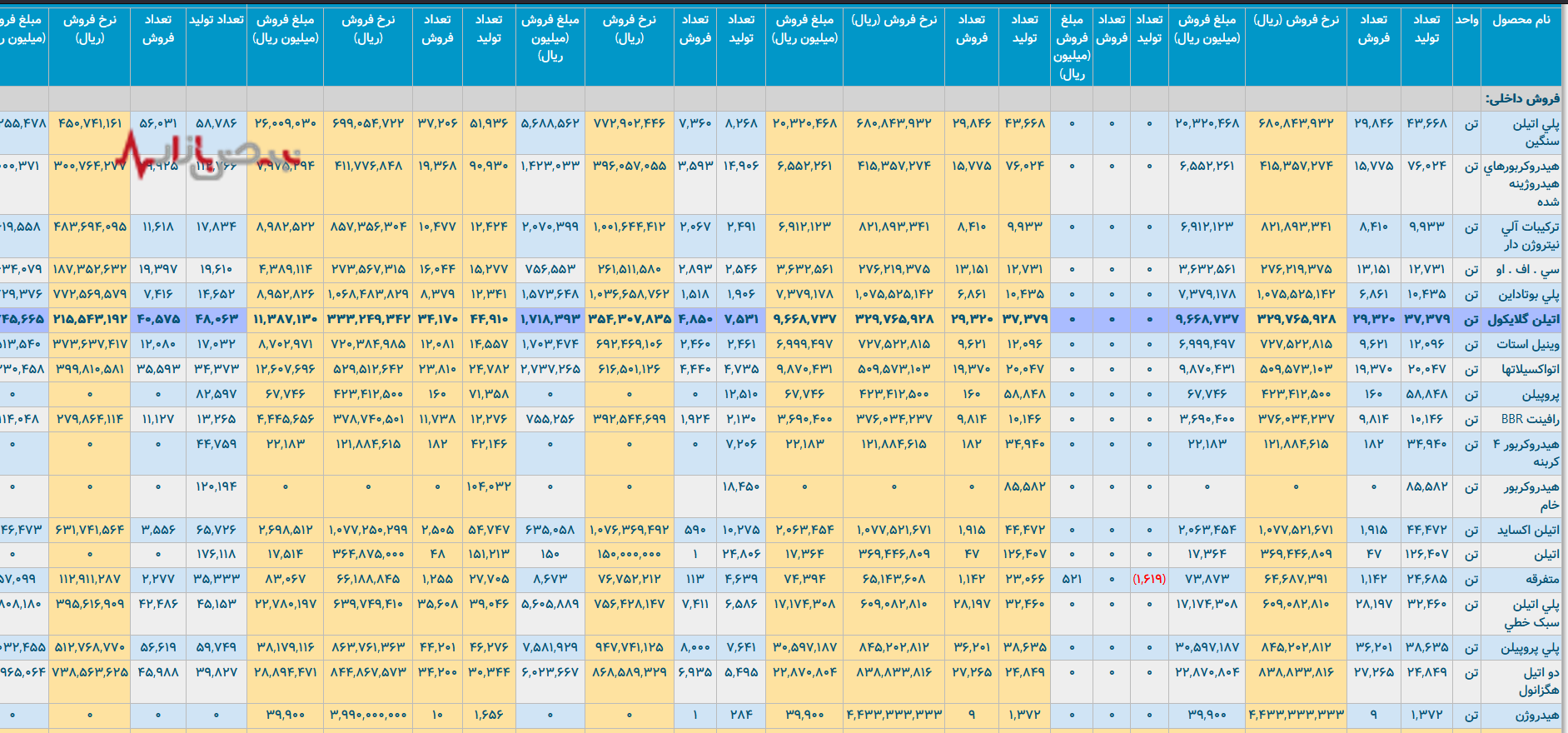Click the نام محصول column header
The width and height of the screenshot is (1568, 733).
(1521, 19)
